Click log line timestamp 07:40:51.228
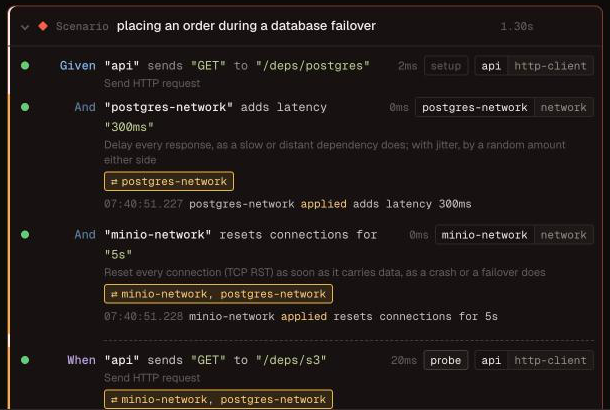 tap(143, 317)
